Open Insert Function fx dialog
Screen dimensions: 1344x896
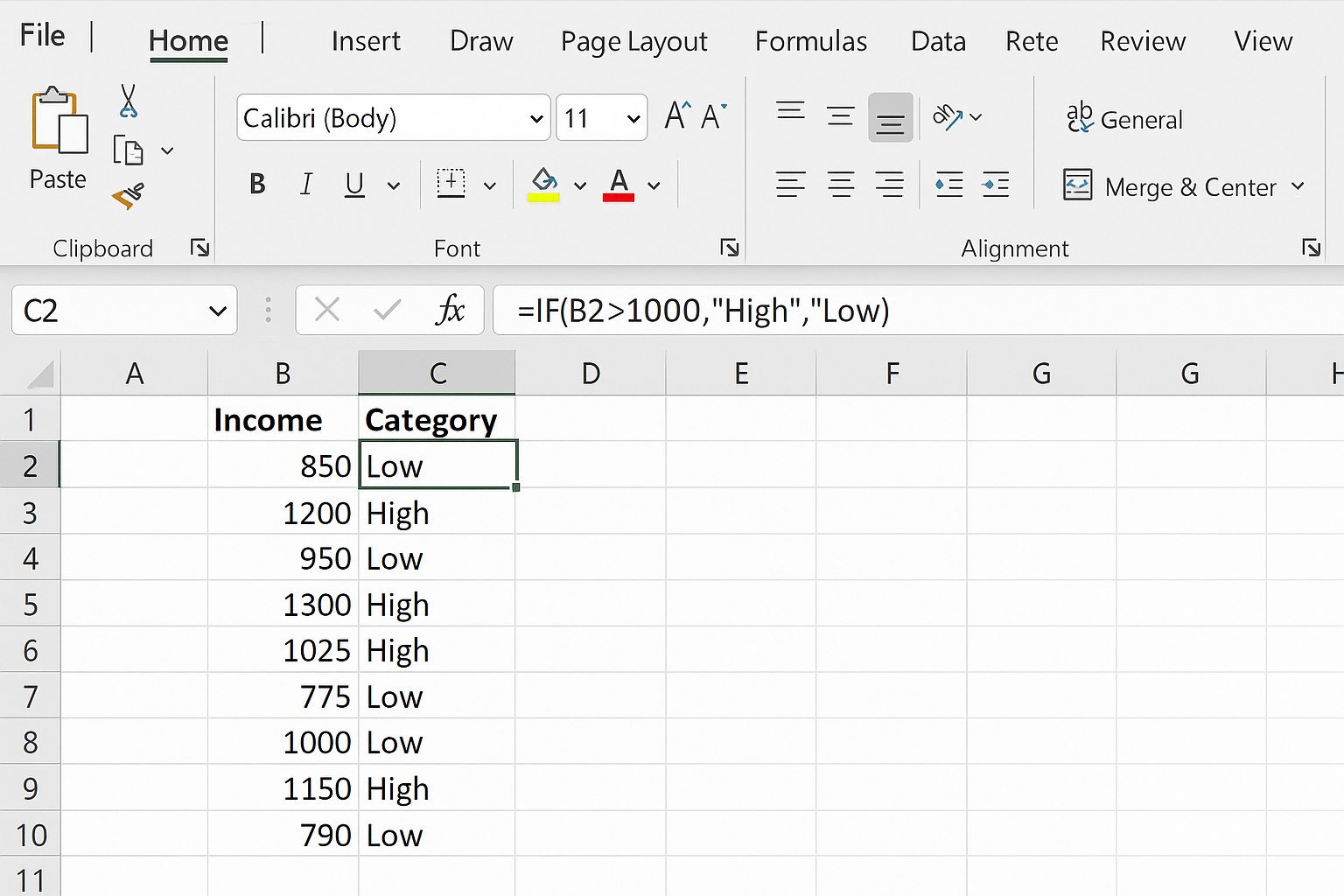450,310
